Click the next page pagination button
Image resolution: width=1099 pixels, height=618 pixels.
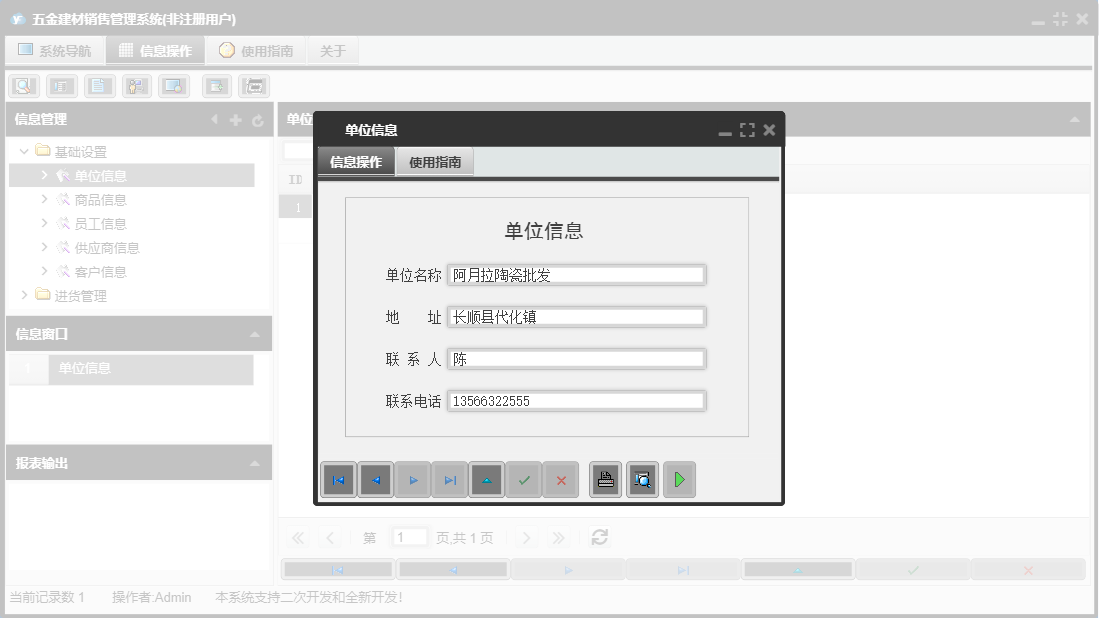point(527,537)
